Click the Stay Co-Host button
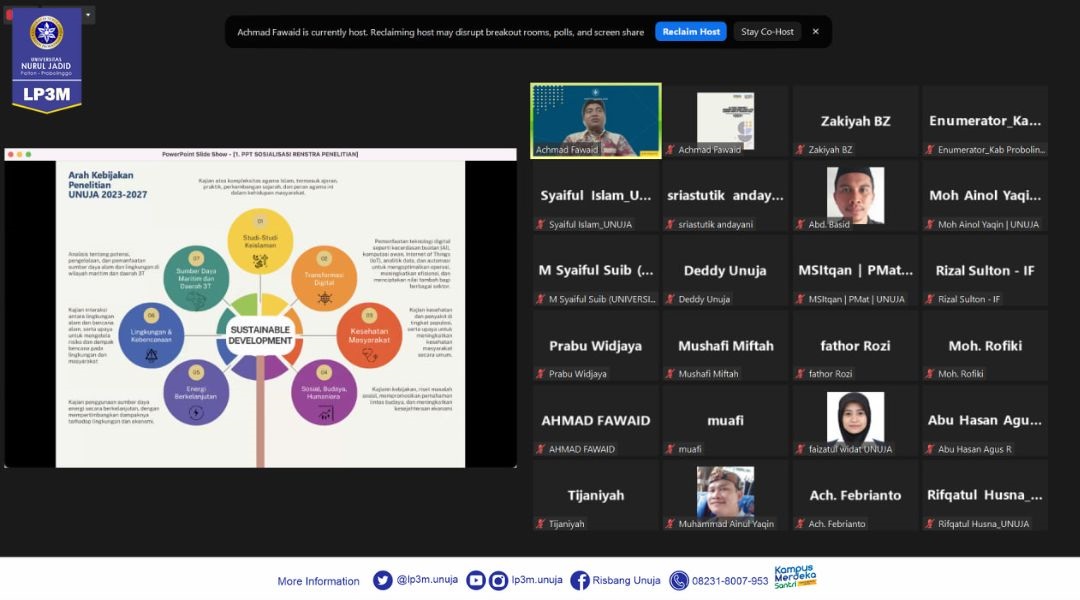 [767, 32]
